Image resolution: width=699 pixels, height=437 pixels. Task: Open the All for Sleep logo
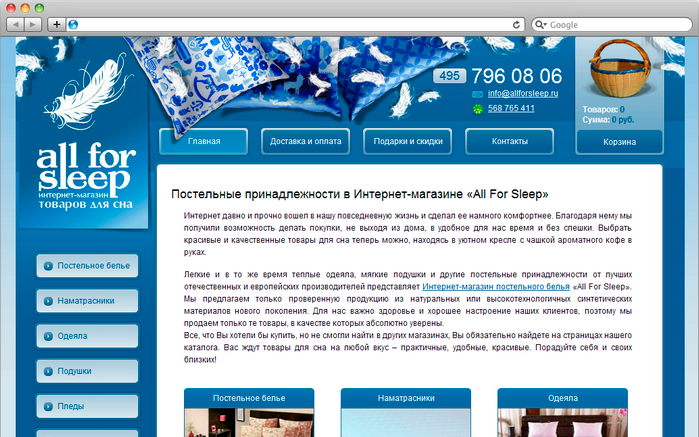click(x=86, y=176)
